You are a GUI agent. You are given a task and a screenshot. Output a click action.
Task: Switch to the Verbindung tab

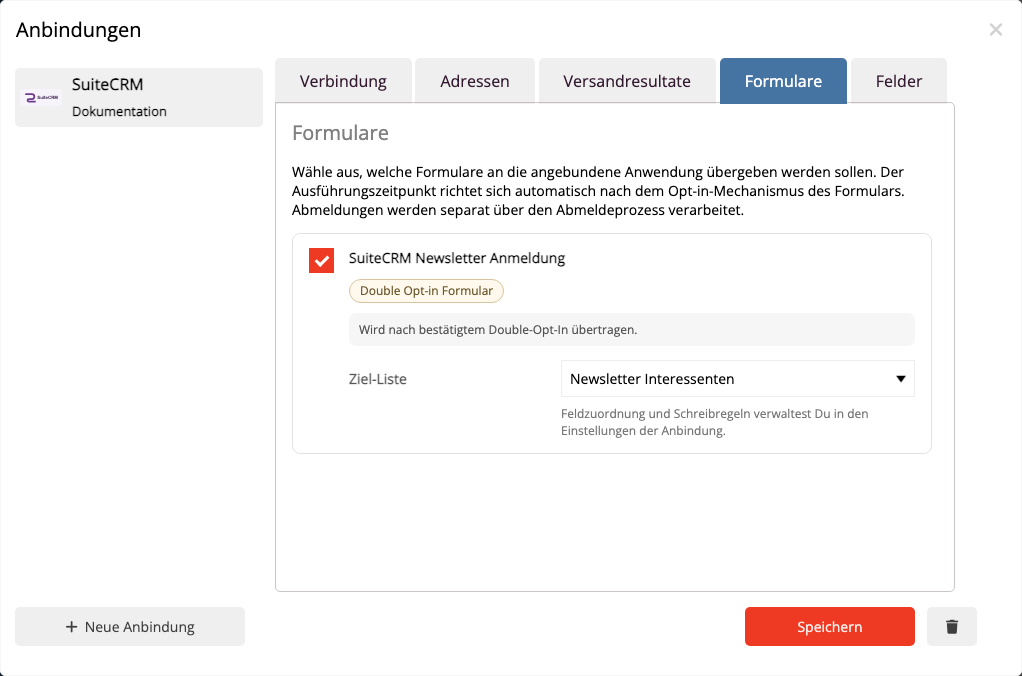pyautogui.click(x=343, y=81)
